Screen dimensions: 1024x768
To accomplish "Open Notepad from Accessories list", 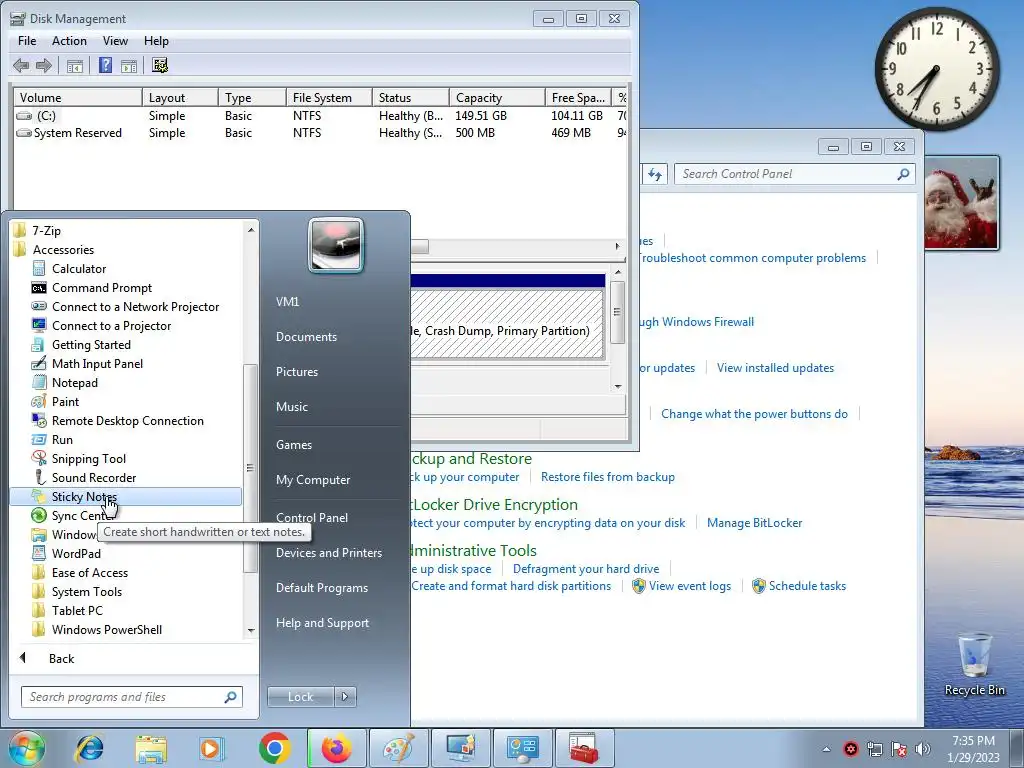I will click(x=74, y=383).
